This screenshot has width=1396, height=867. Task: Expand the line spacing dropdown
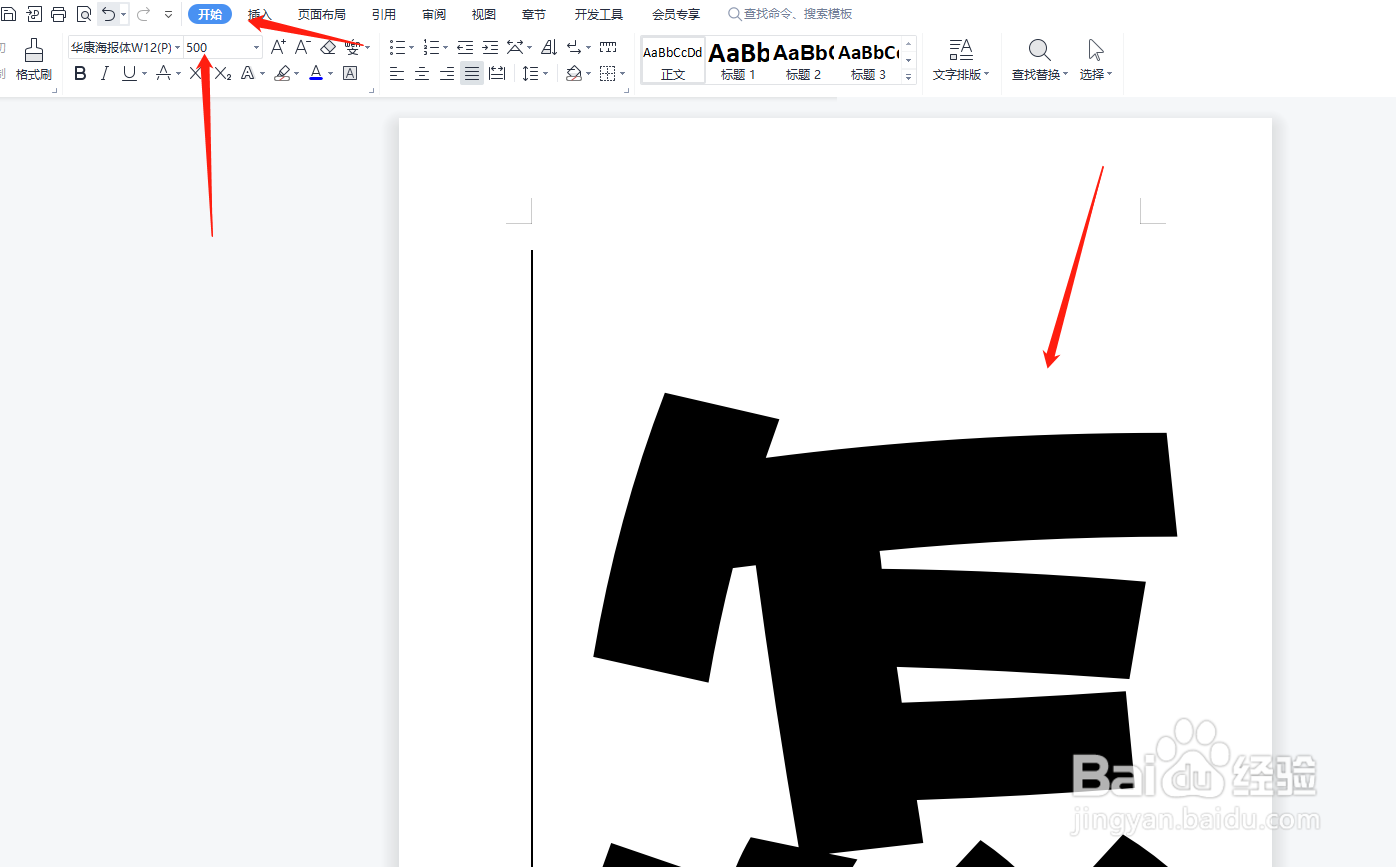coord(544,72)
